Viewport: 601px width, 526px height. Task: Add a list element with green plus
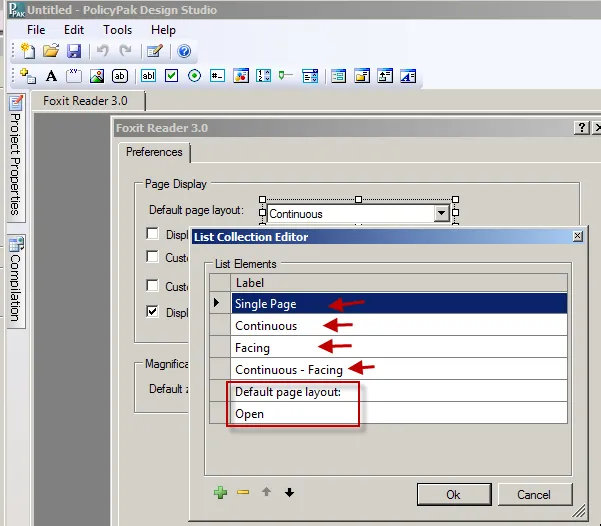click(220, 492)
